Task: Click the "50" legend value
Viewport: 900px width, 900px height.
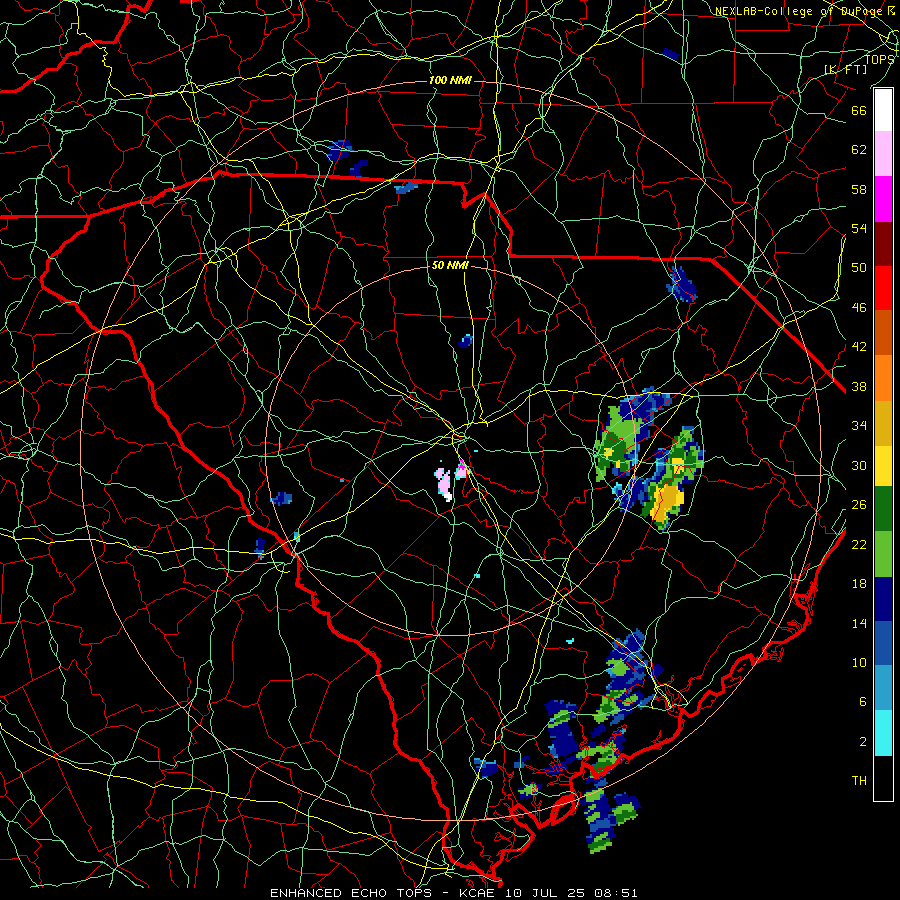Action: click(x=859, y=267)
